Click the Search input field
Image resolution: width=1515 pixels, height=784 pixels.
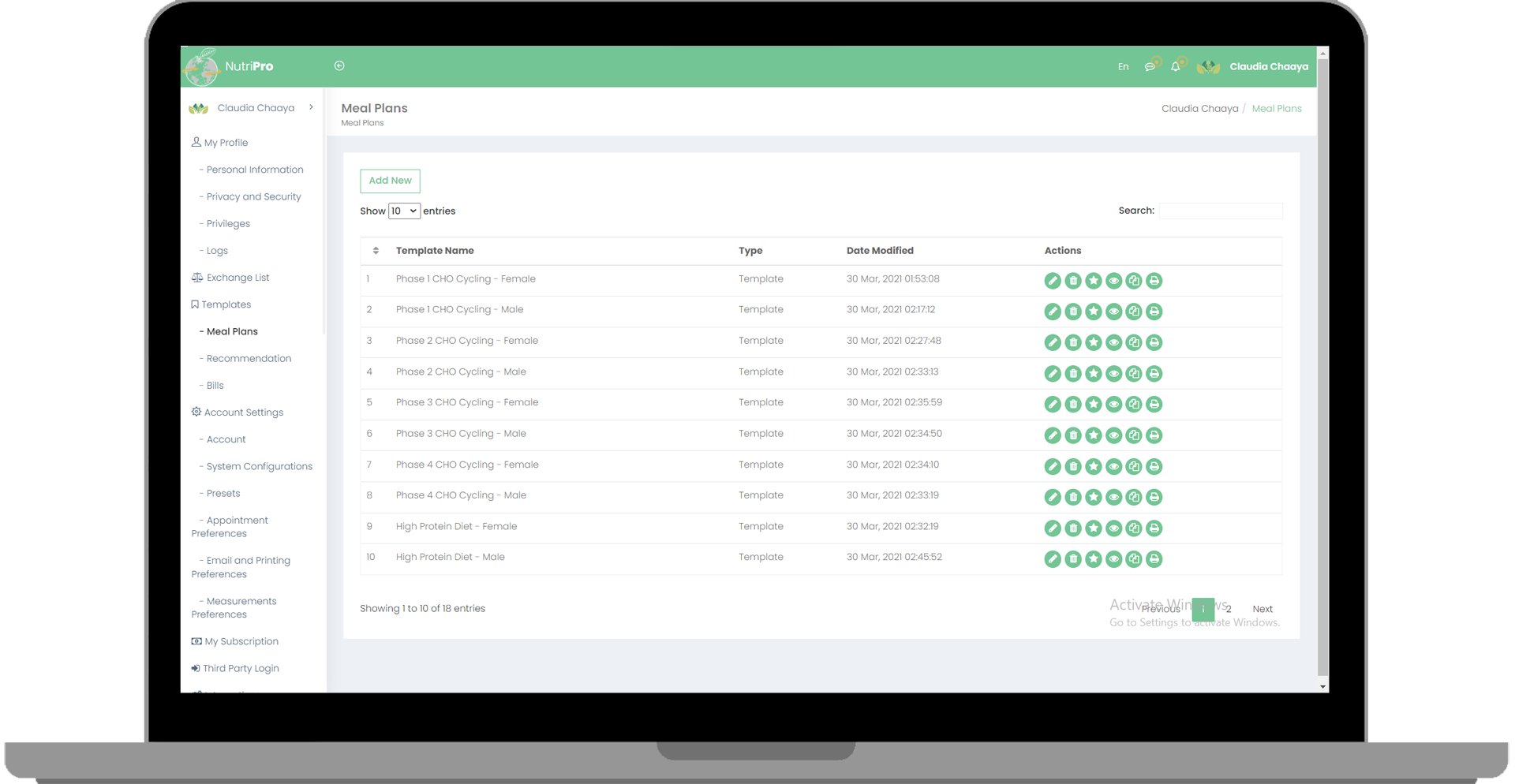click(x=1220, y=211)
